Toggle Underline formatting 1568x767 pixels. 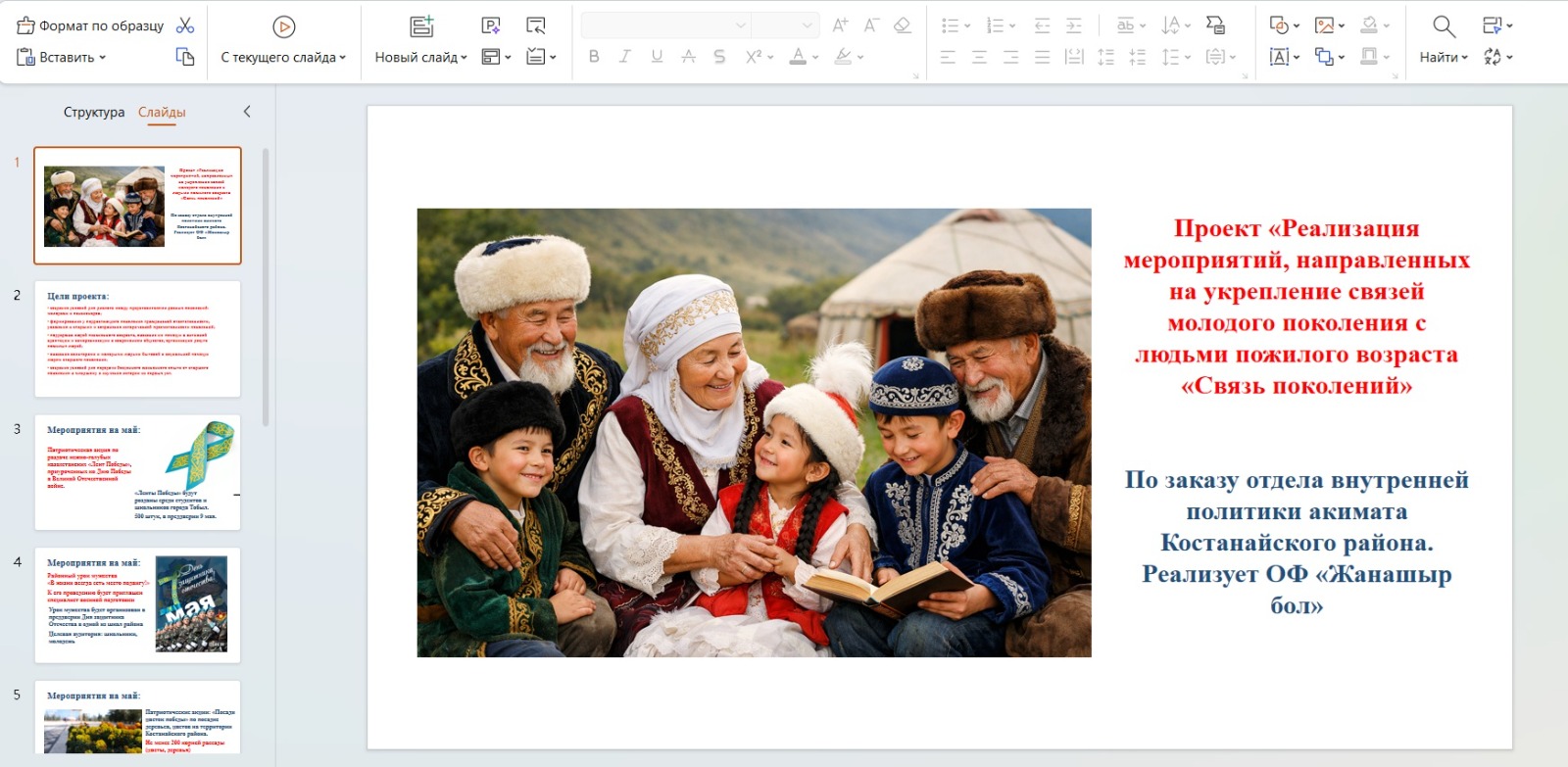657,57
